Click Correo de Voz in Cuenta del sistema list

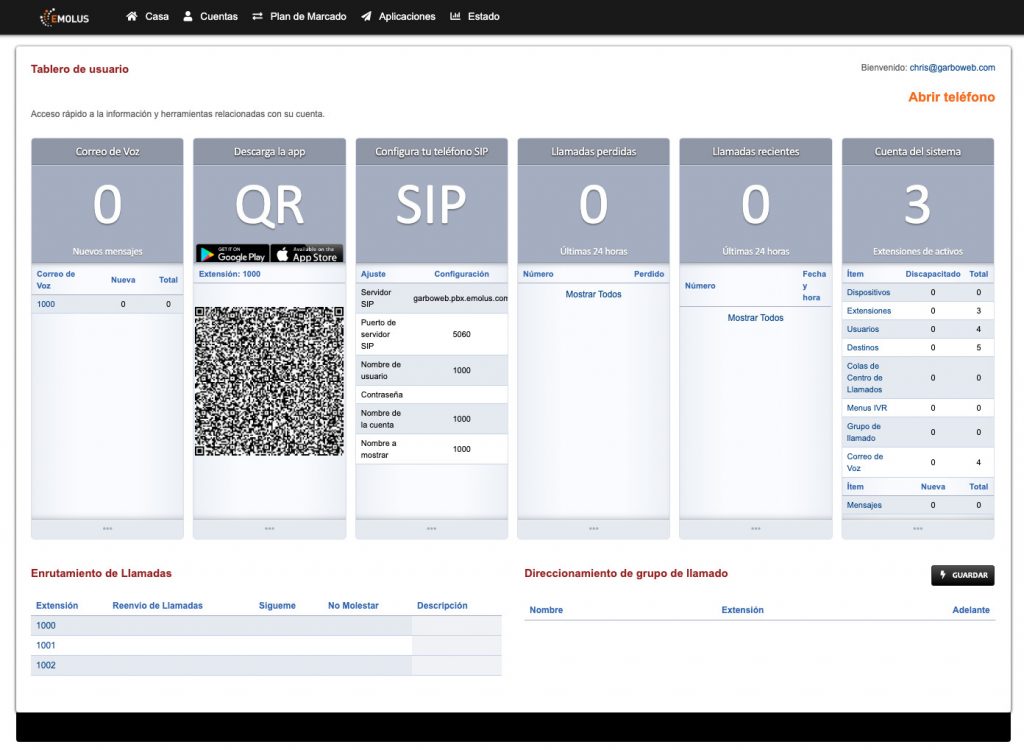pyautogui.click(x=865, y=462)
